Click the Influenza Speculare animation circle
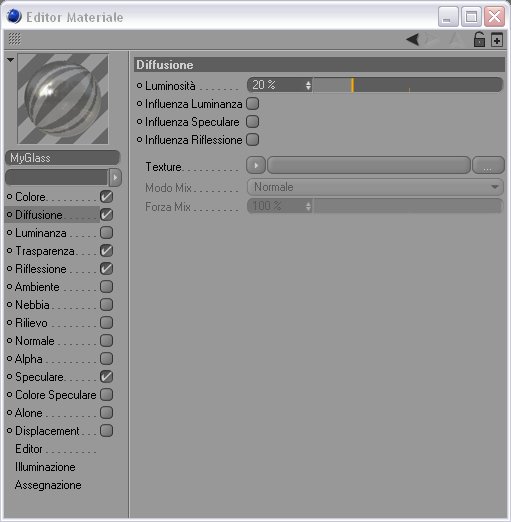The width and height of the screenshot is (511, 522). click(139, 122)
